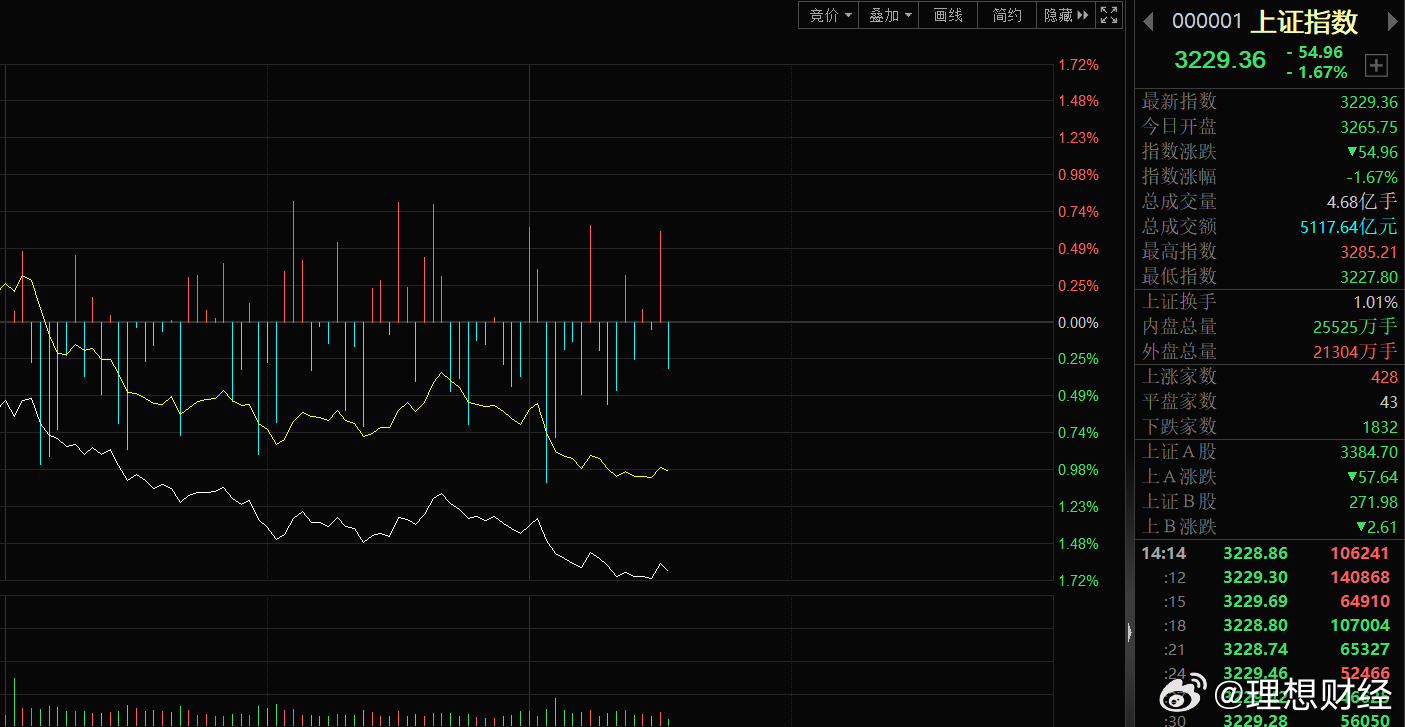1405x727 pixels.
Task: Switch to 简约 simplified view
Action: [x=1007, y=15]
